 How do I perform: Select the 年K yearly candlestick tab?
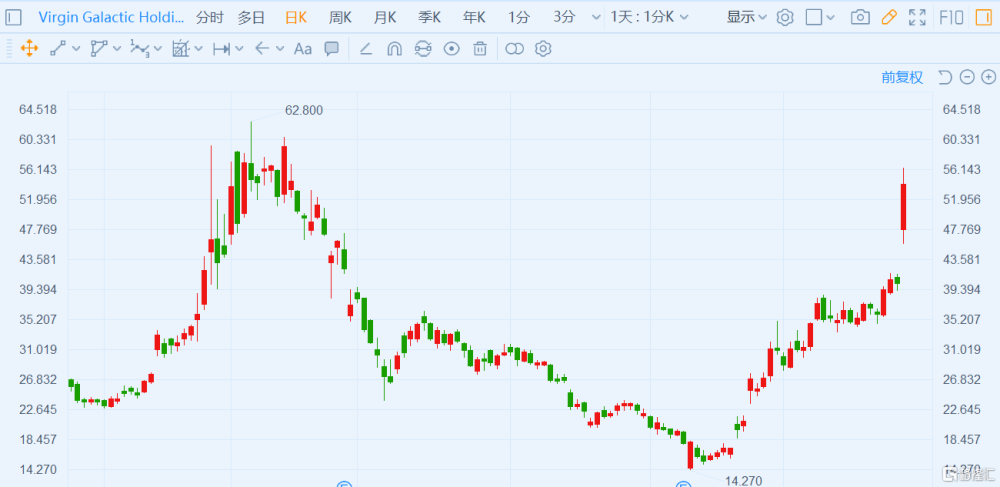(x=474, y=17)
